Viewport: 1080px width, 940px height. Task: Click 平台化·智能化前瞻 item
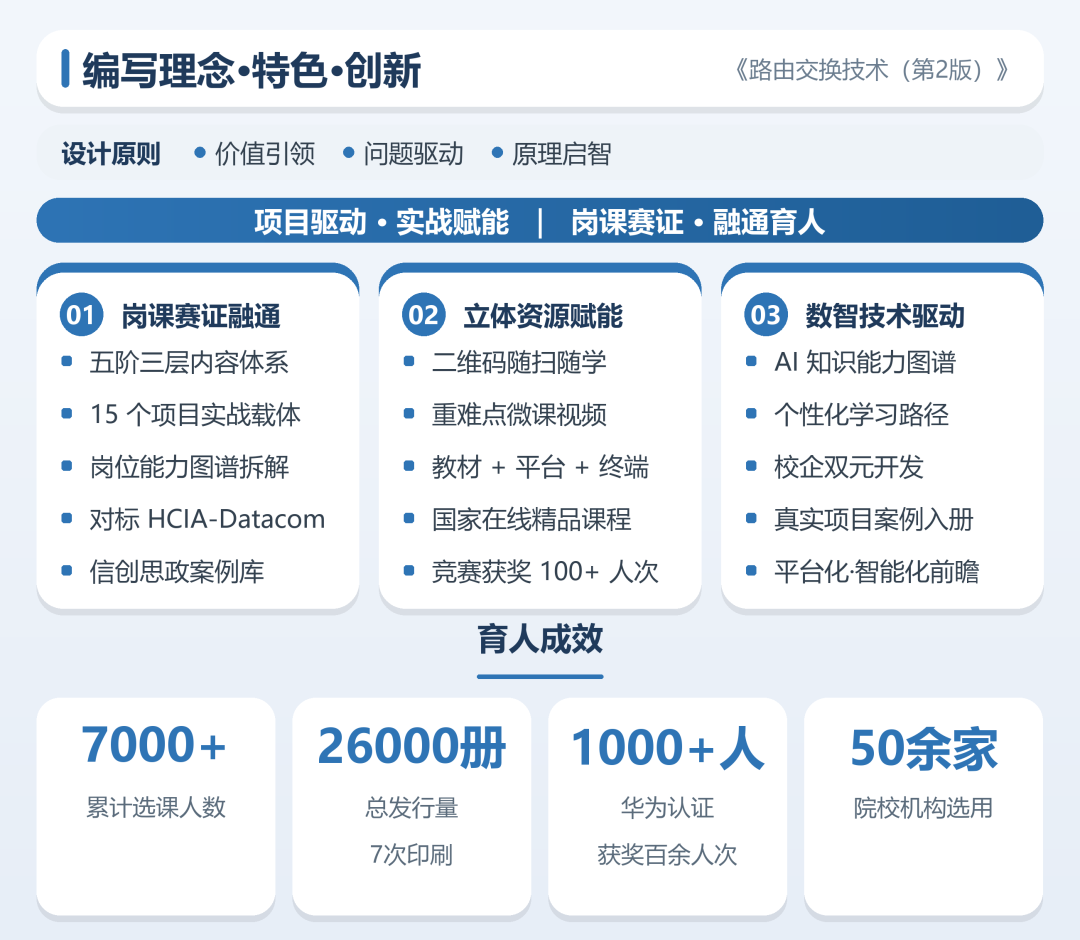(x=877, y=572)
